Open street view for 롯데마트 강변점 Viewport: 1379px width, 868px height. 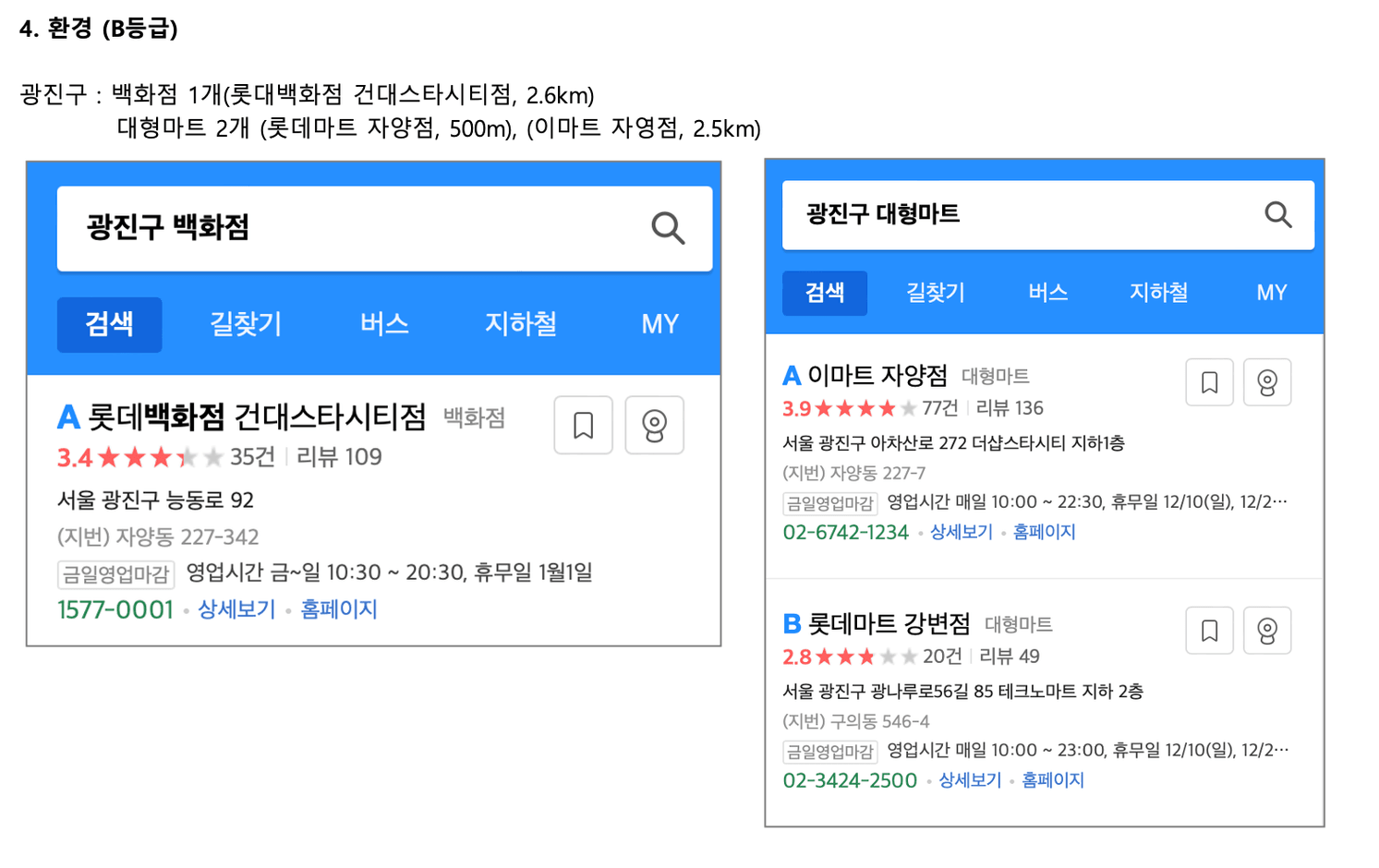coord(1267,631)
